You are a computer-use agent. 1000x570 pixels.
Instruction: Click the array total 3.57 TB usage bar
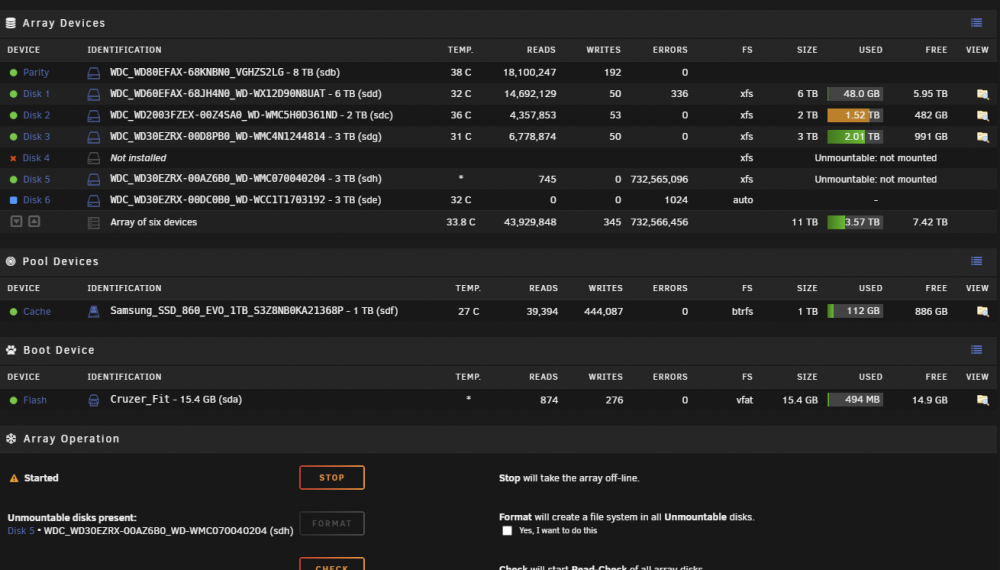coord(855,223)
